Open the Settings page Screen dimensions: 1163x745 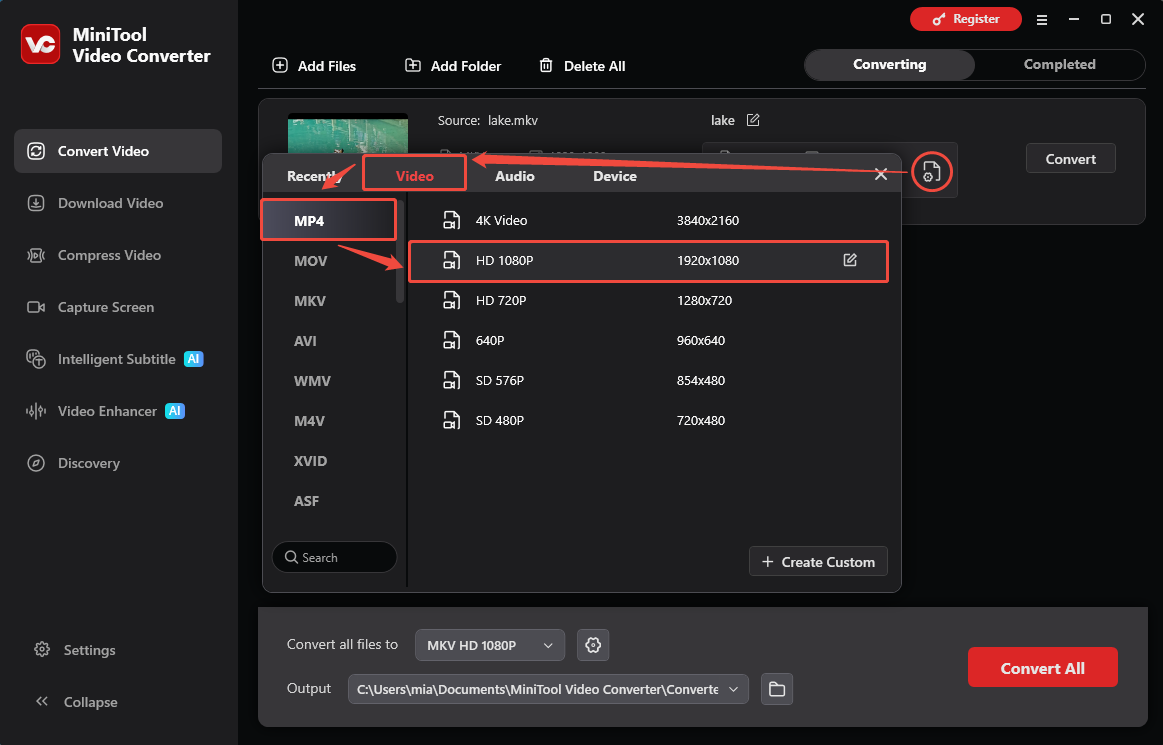[75, 649]
